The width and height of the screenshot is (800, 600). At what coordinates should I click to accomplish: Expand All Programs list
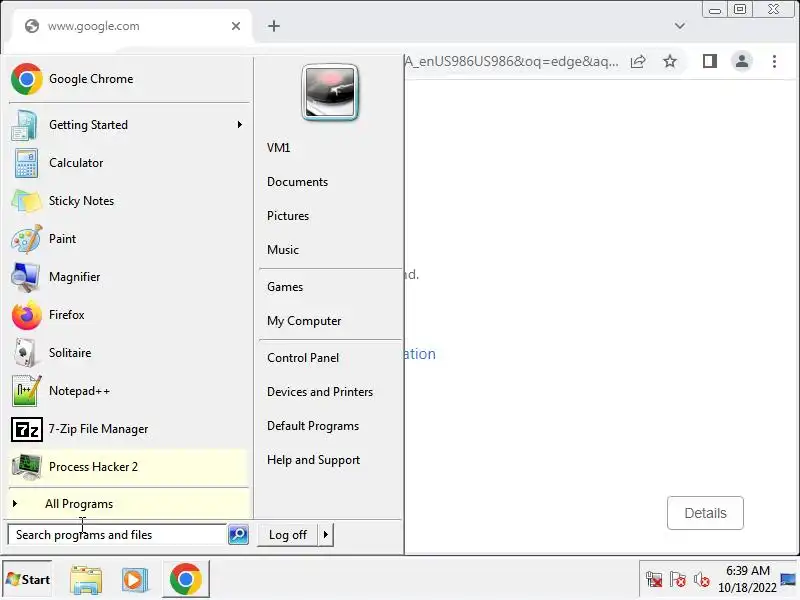pyautogui.click(x=129, y=504)
